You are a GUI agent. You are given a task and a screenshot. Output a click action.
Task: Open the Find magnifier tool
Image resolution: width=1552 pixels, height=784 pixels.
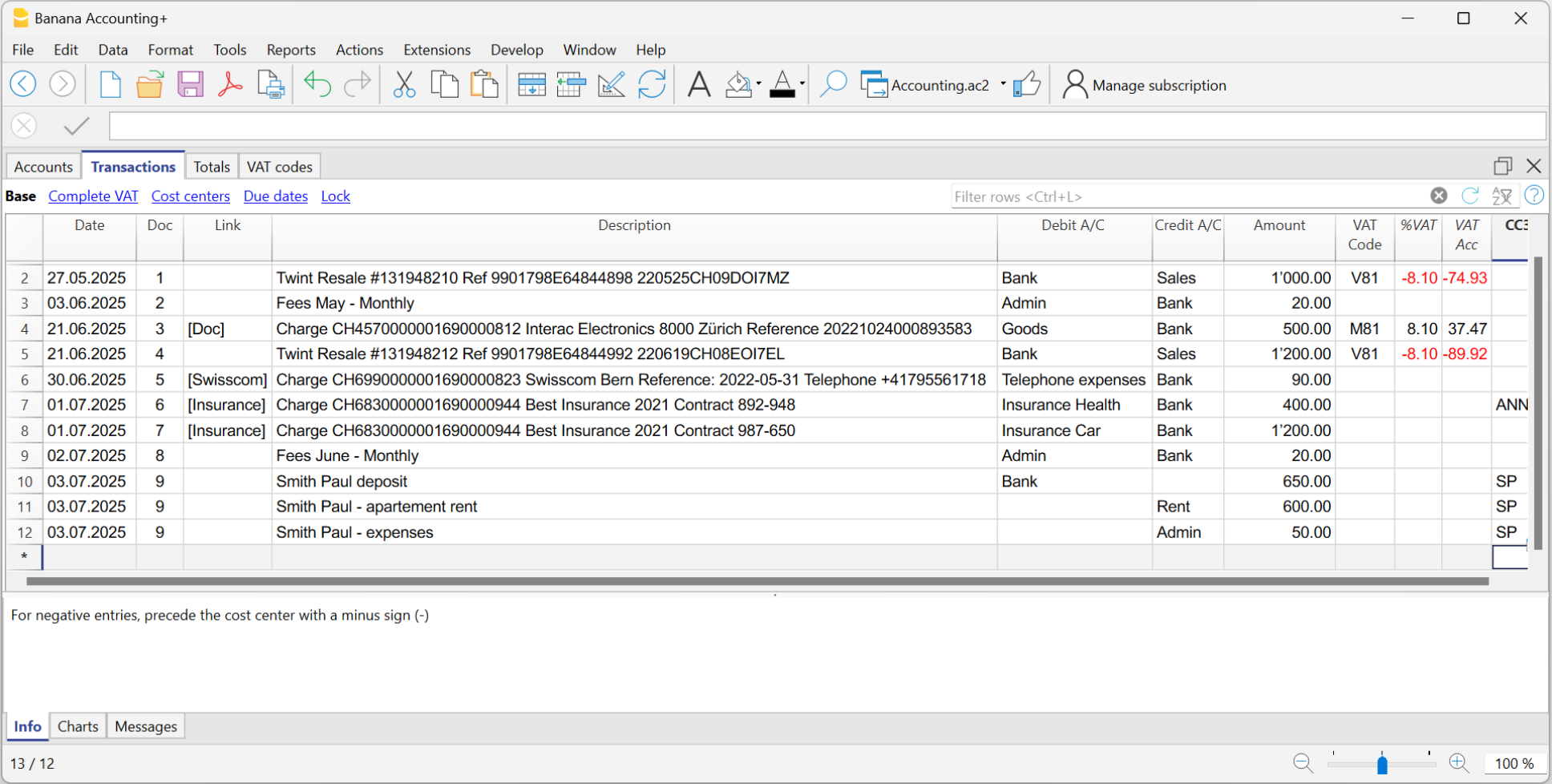tap(834, 84)
